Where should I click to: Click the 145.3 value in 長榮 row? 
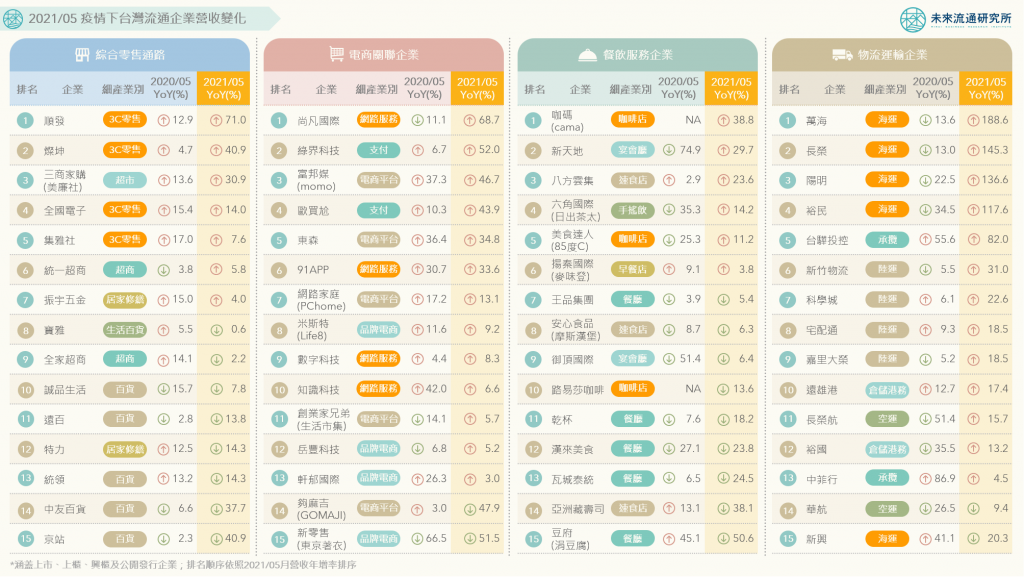[x=995, y=149]
